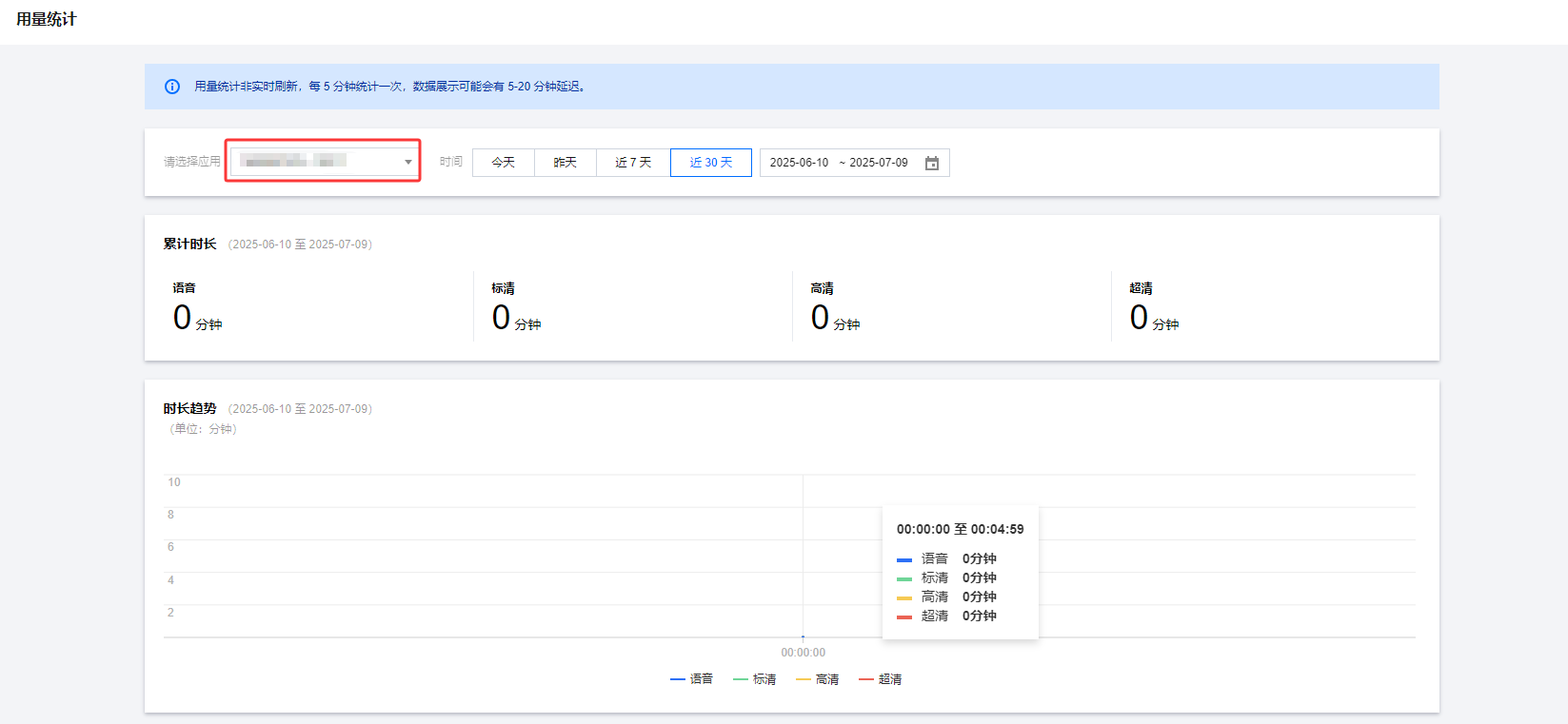
Task: Click the yellow 高清 marker in tooltip
Action: coord(904,597)
